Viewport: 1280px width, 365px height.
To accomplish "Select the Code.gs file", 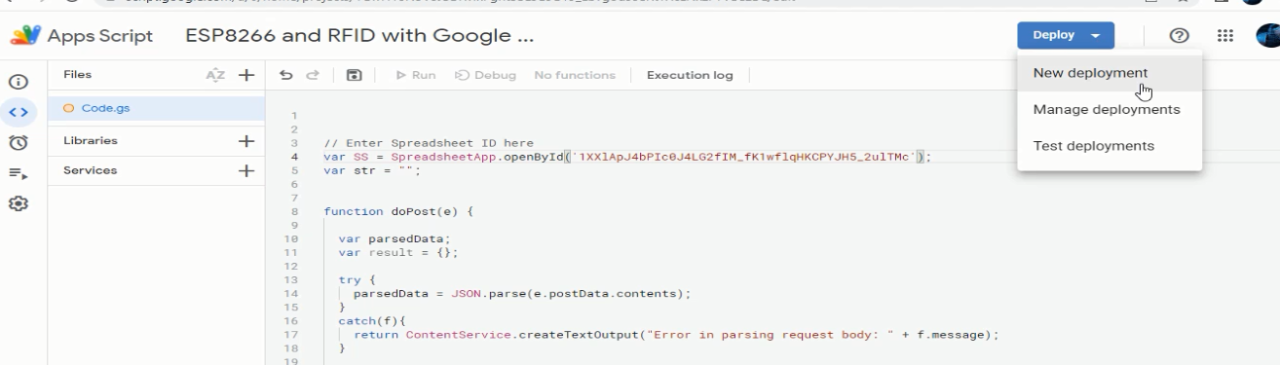I will click(x=156, y=108).
